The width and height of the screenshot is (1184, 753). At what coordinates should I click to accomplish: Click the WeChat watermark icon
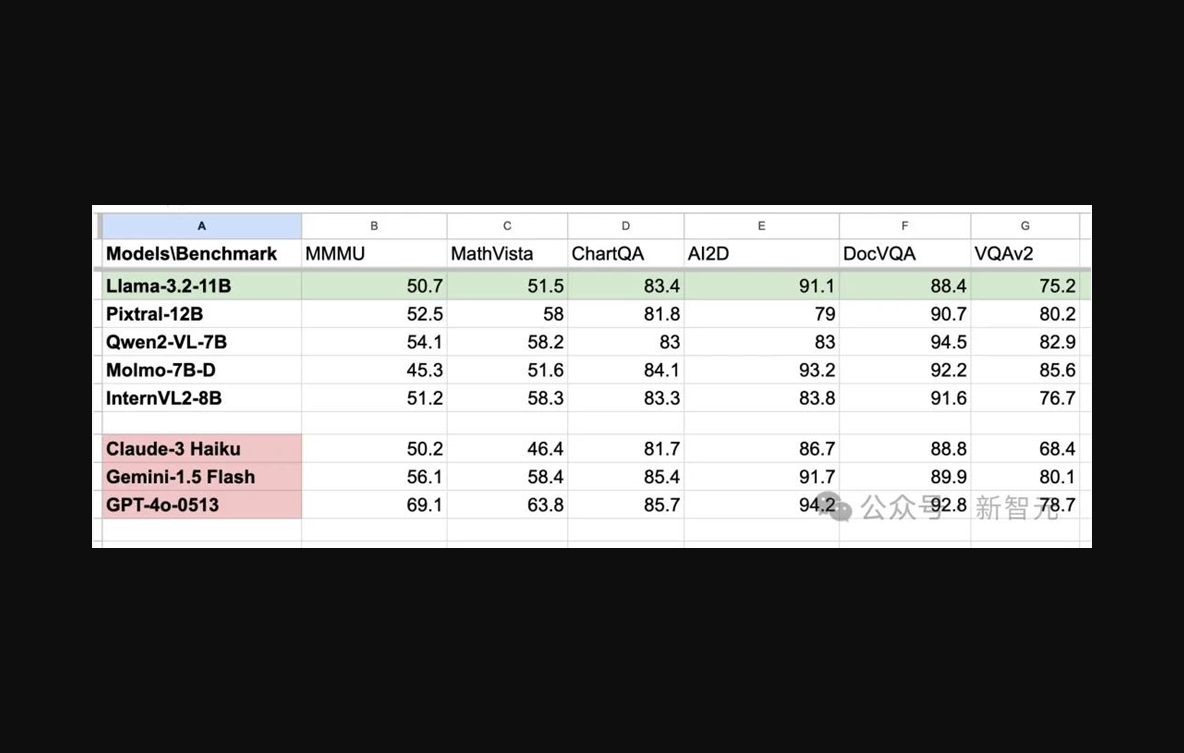point(838,508)
